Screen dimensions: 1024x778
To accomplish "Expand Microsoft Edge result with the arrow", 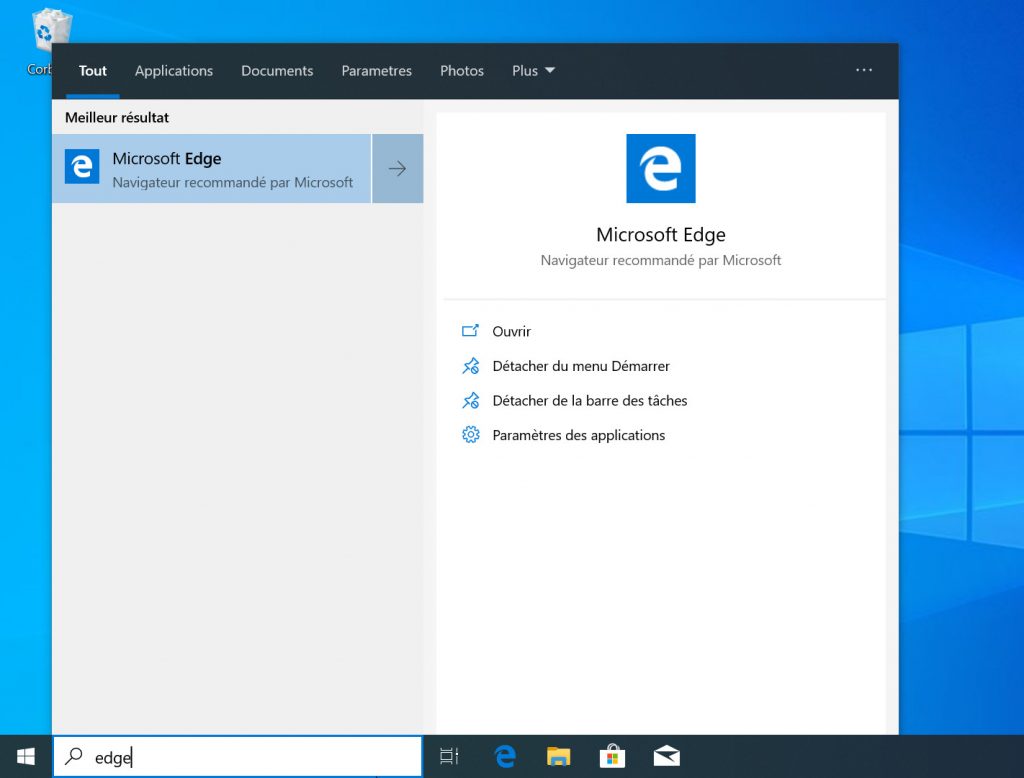I will (x=398, y=169).
